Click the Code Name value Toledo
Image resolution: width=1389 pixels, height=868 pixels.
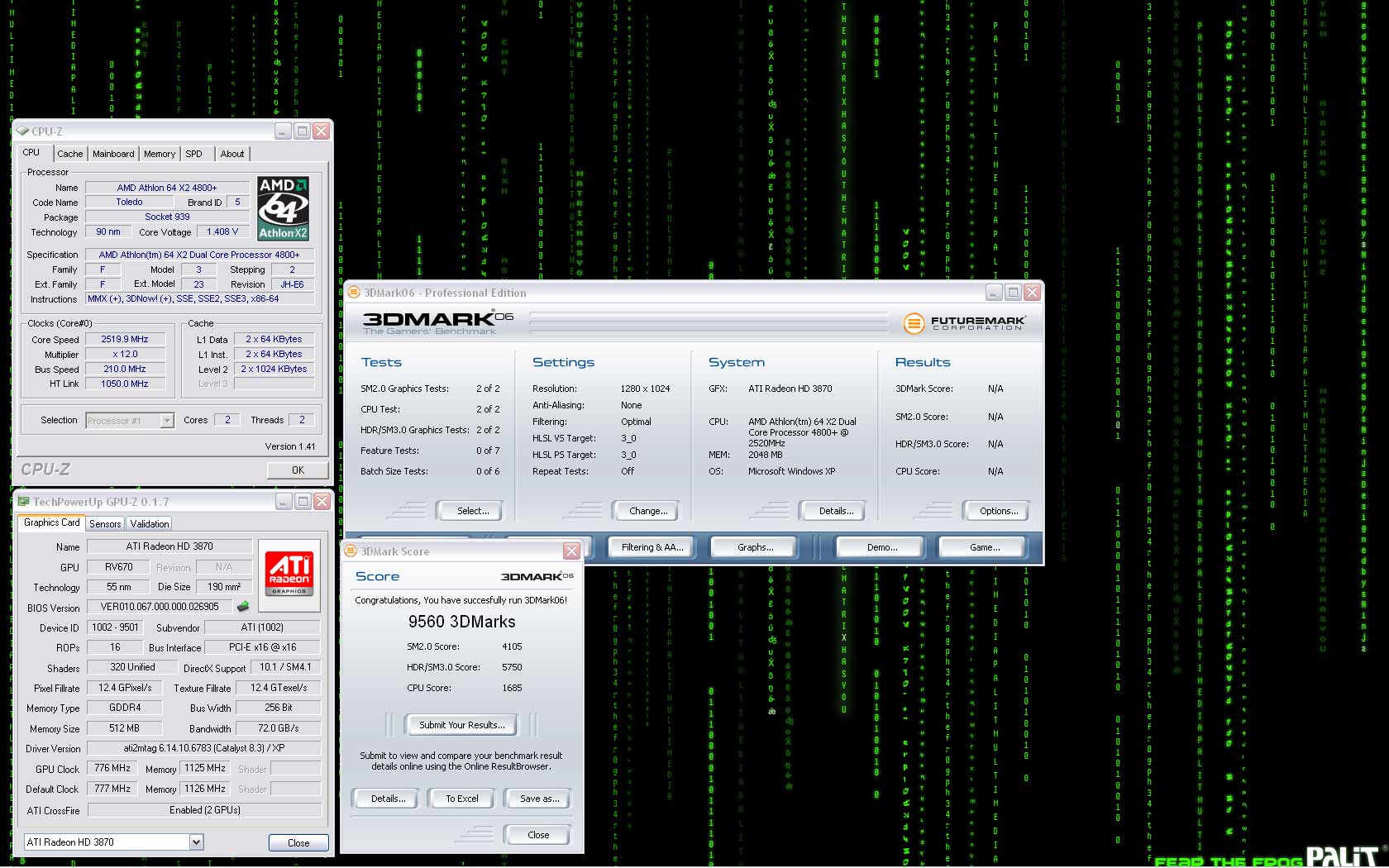tap(129, 202)
